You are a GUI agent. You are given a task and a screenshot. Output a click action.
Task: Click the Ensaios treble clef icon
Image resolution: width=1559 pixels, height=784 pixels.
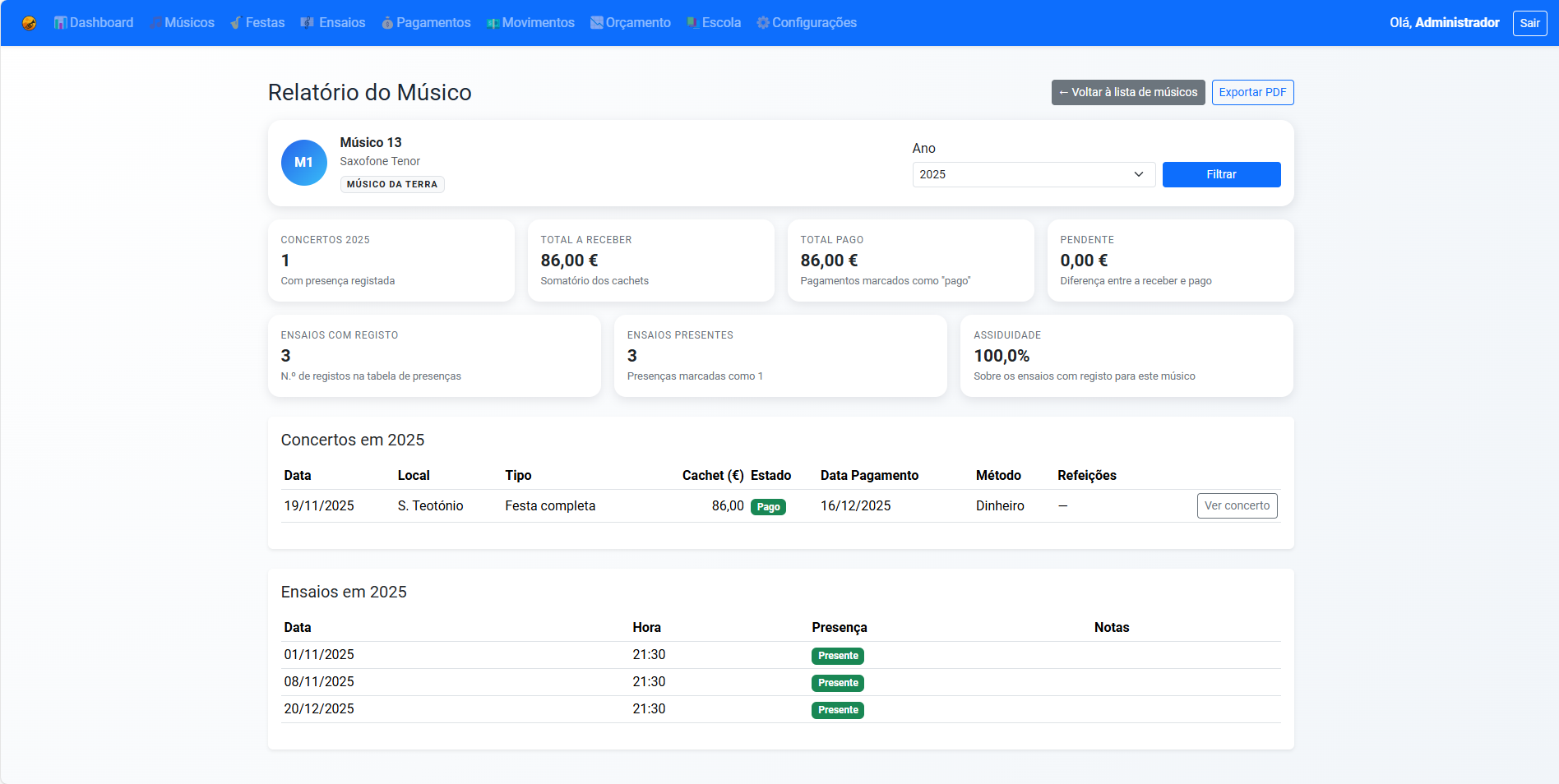click(x=308, y=23)
